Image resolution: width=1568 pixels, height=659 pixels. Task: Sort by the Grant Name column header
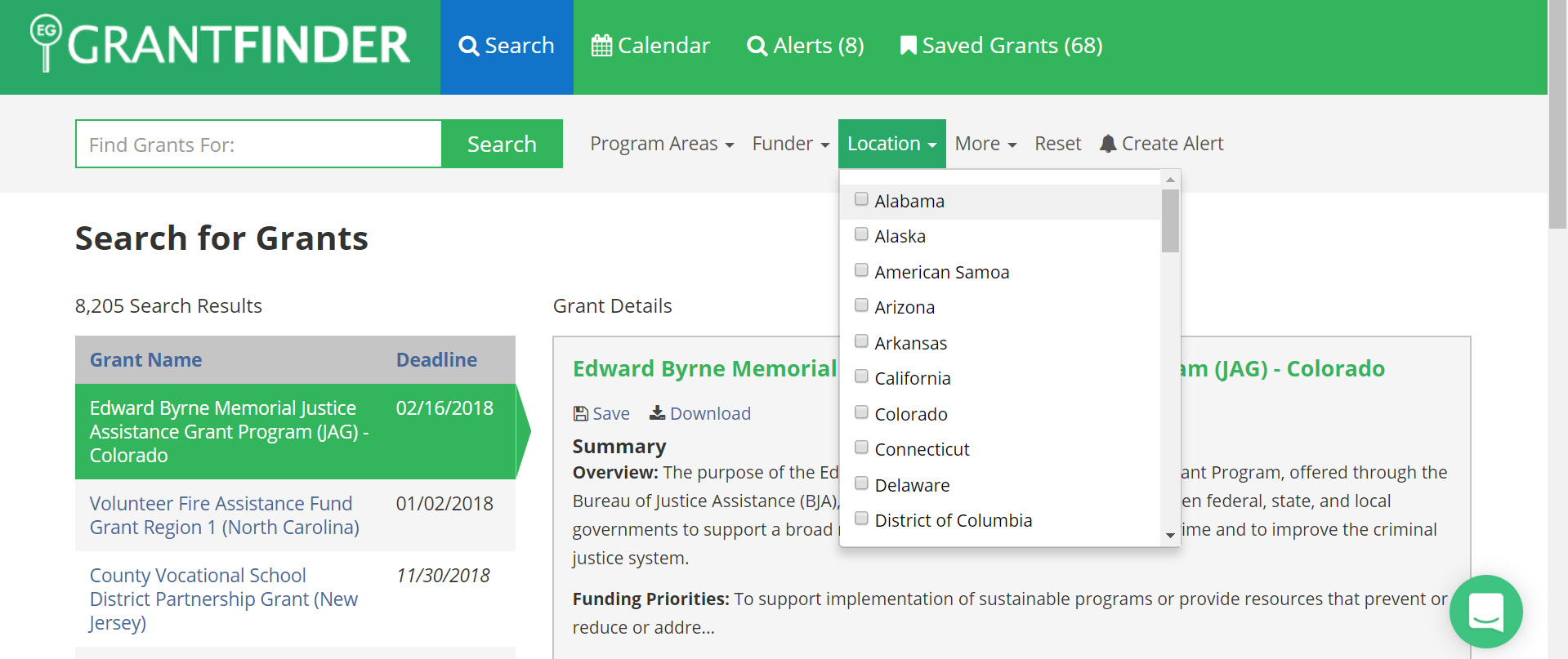pyautogui.click(x=145, y=360)
